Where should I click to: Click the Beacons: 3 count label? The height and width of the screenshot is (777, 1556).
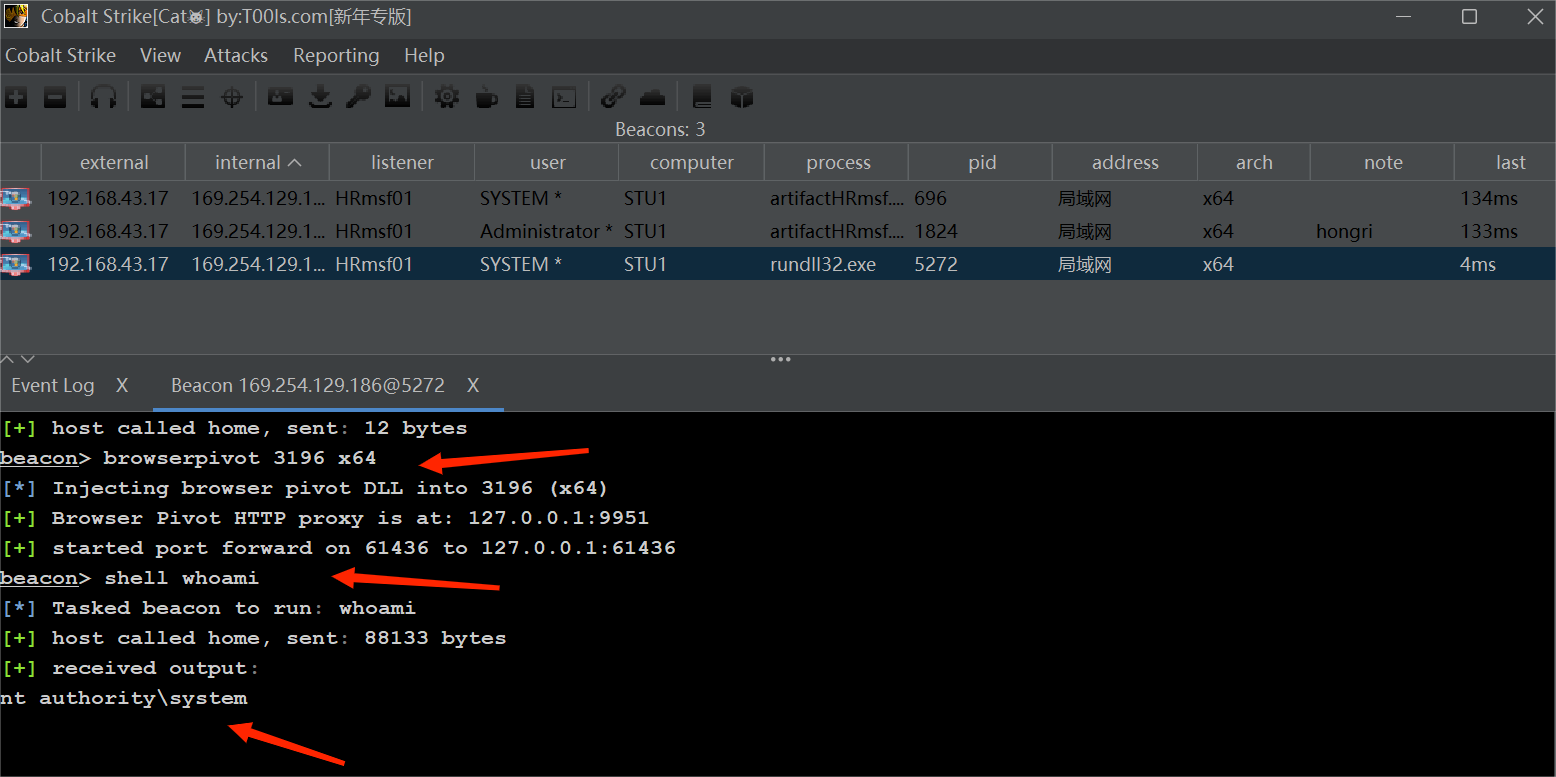[x=660, y=130]
